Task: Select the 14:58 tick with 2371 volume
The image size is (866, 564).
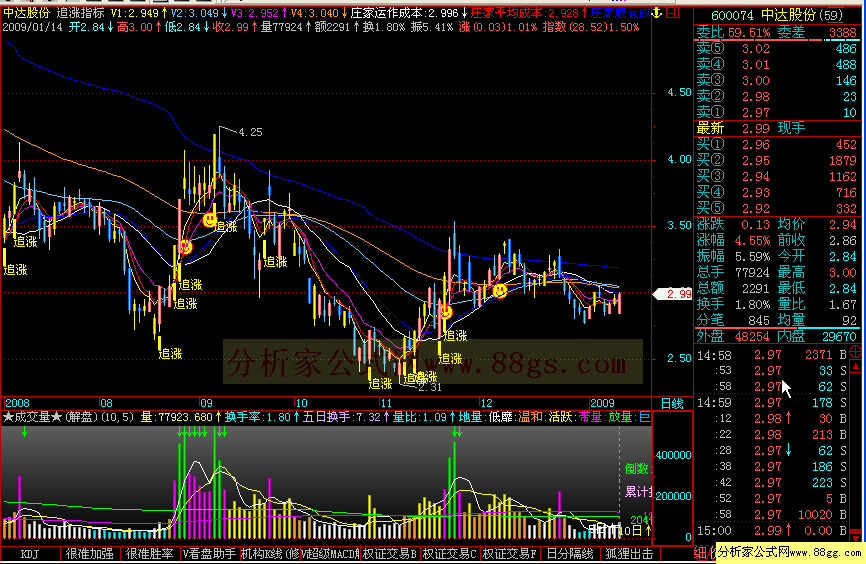Action: point(772,355)
